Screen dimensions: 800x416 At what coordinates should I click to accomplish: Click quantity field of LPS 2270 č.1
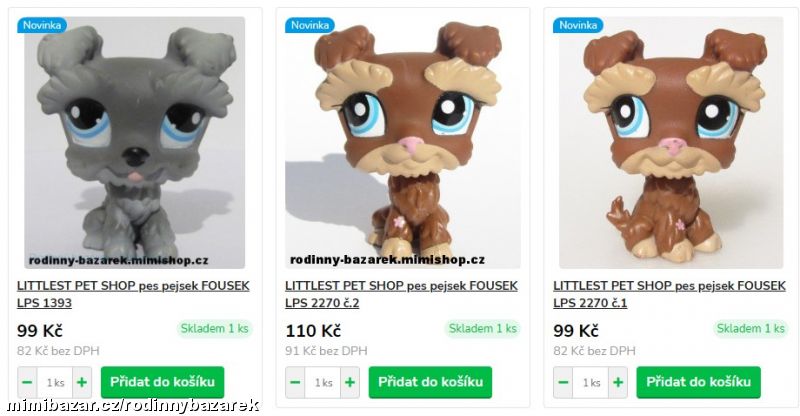591,382
